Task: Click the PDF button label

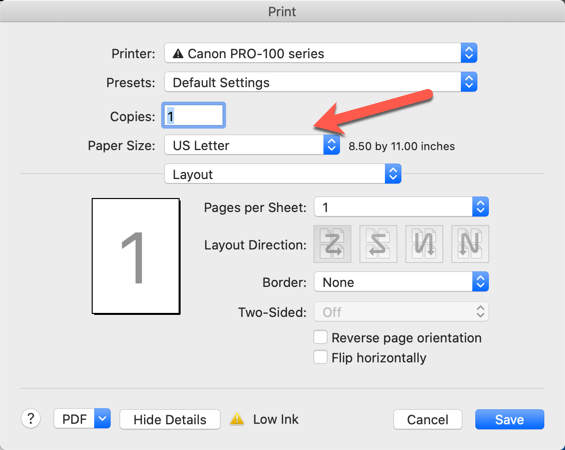Action: click(x=75, y=419)
